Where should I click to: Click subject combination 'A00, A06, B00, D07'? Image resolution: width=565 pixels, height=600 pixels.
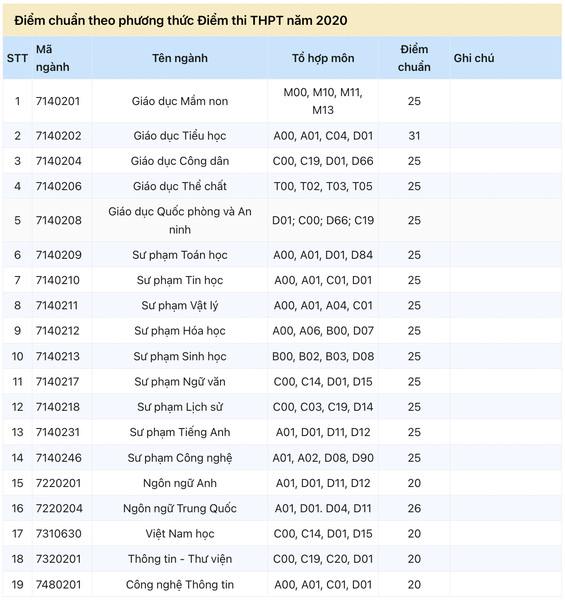[x=323, y=331]
